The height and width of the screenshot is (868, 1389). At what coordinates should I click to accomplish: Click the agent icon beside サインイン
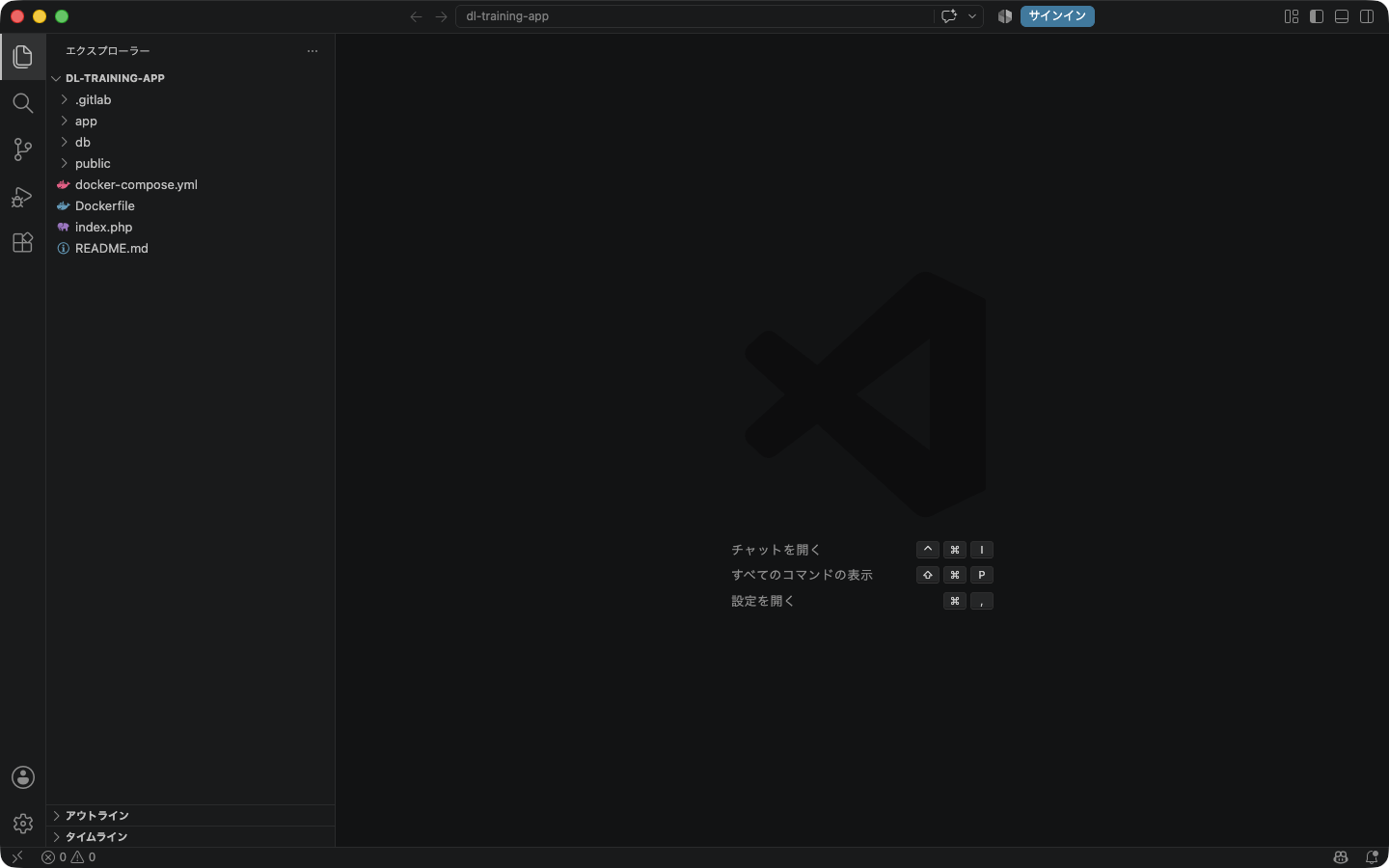coord(1005,16)
